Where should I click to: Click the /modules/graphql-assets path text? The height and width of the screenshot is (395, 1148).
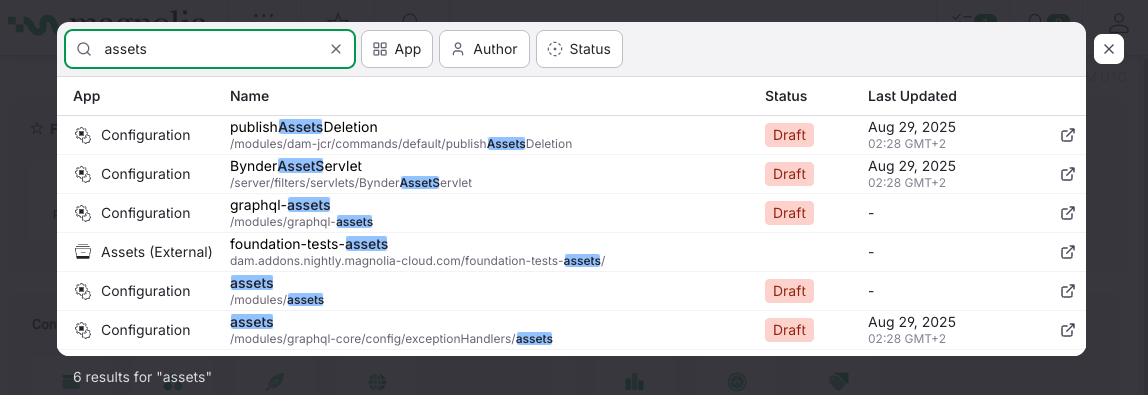(x=302, y=222)
